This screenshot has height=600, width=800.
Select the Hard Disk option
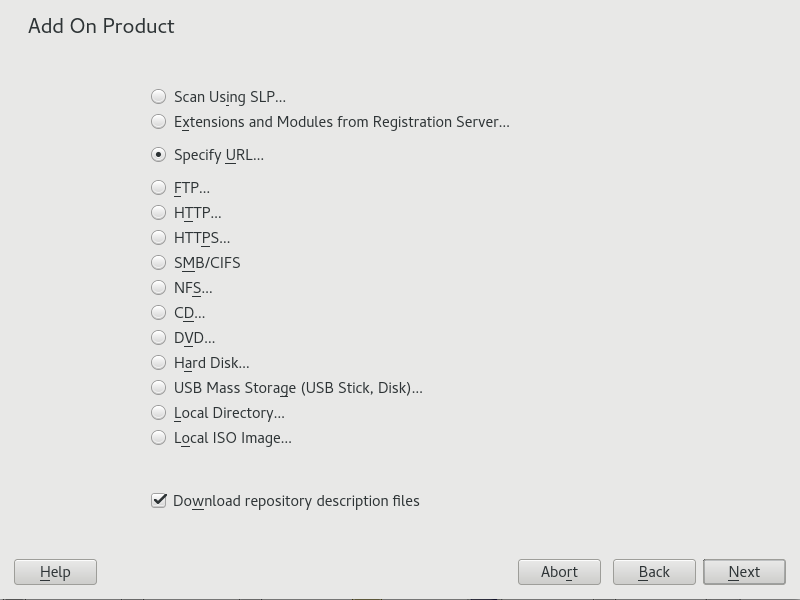point(159,362)
